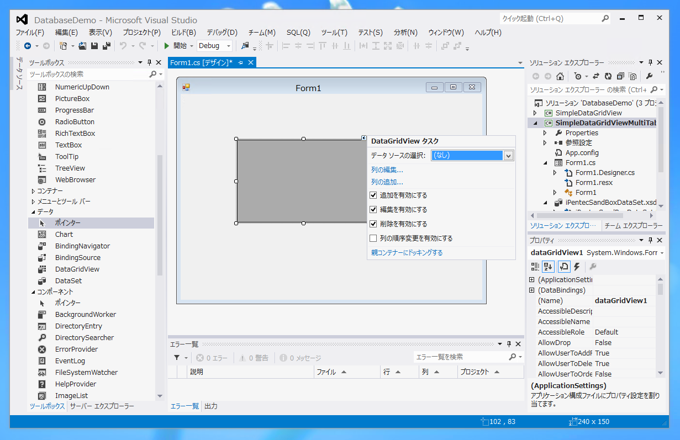Image resolution: width=680 pixels, height=440 pixels.
Task: Click the 列の編集... link
Action: 387,170
